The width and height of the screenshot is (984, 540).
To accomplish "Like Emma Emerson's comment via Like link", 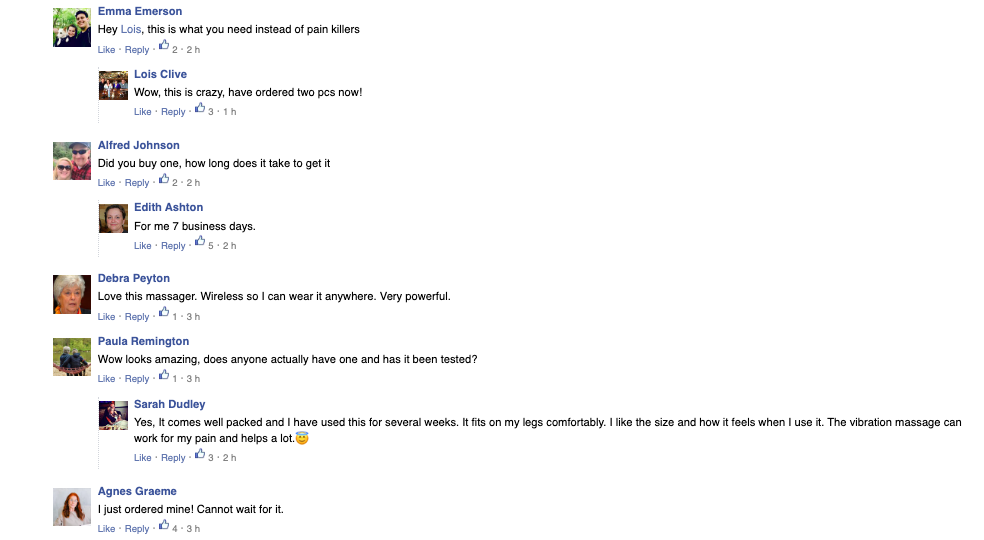I will tap(106, 50).
